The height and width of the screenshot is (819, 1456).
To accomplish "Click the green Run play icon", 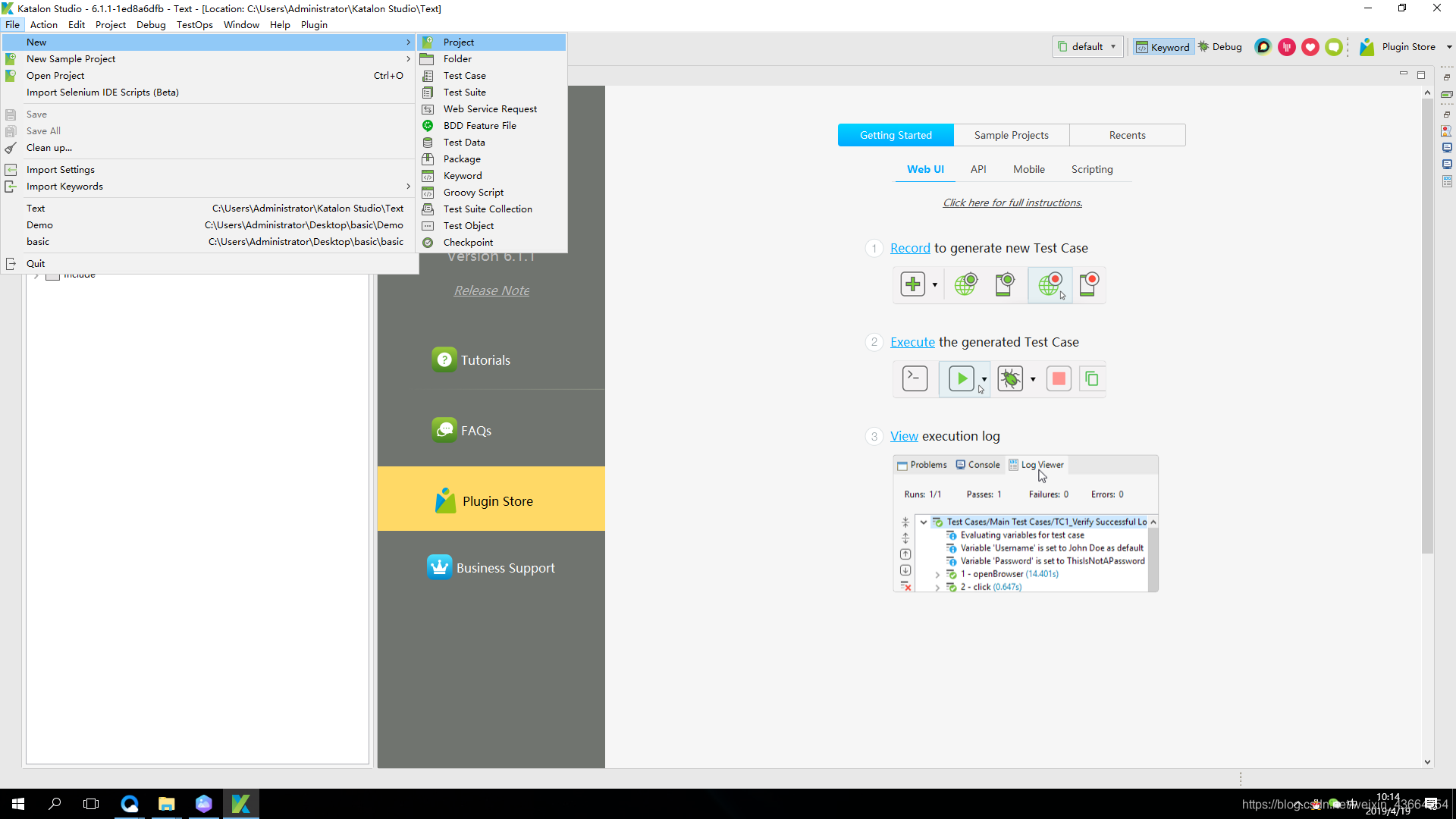I will [961, 378].
